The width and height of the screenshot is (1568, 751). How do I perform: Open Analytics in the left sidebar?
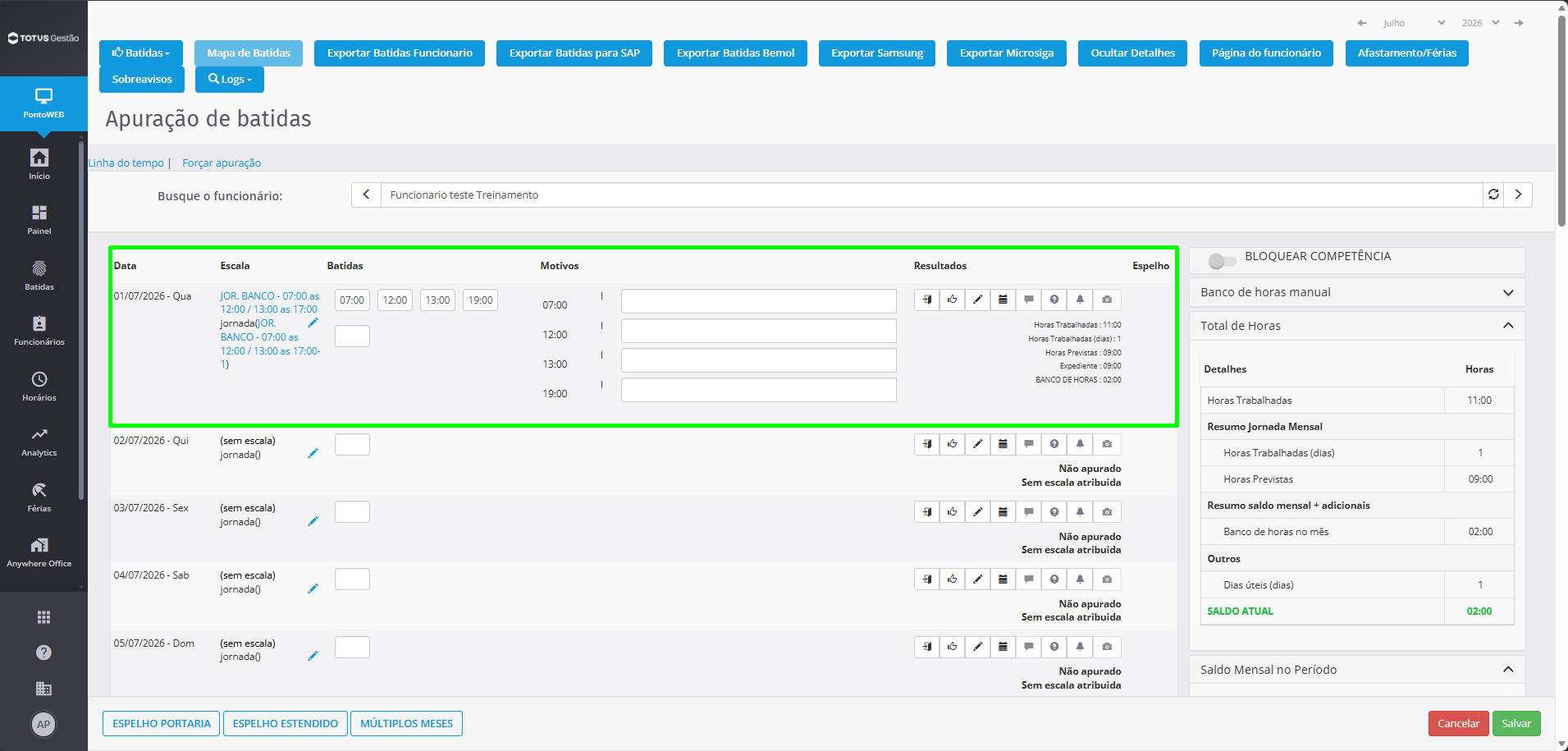coord(39,441)
